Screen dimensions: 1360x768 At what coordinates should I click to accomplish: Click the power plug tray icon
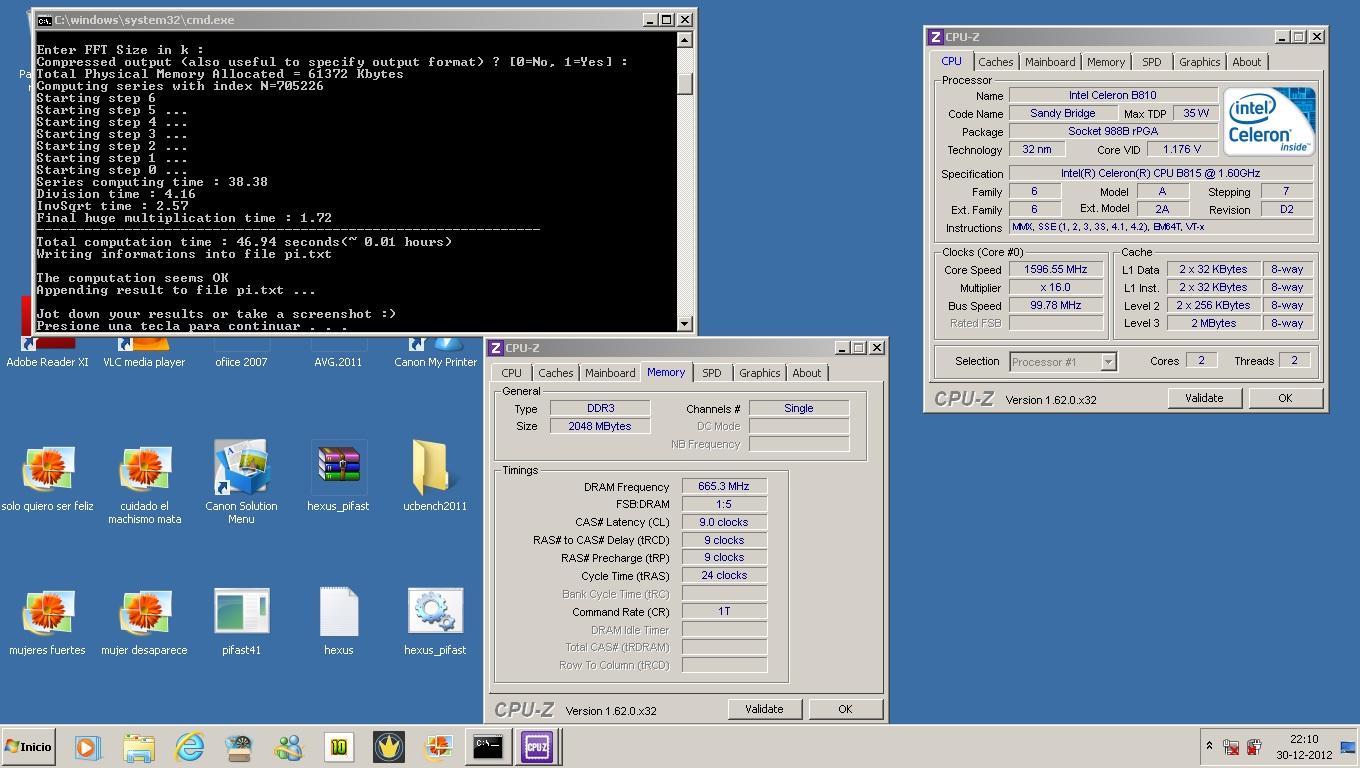click(1254, 746)
